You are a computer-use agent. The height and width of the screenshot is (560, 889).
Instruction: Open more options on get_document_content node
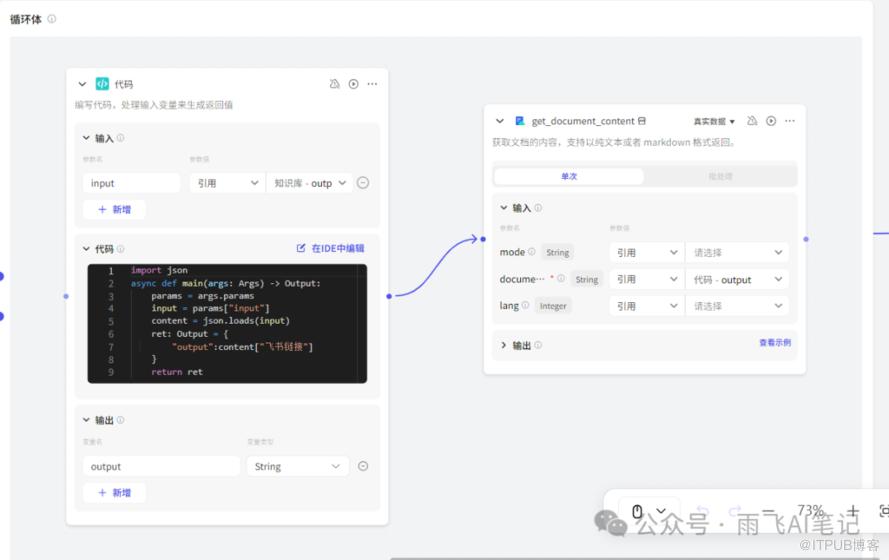pyautogui.click(x=790, y=121)
